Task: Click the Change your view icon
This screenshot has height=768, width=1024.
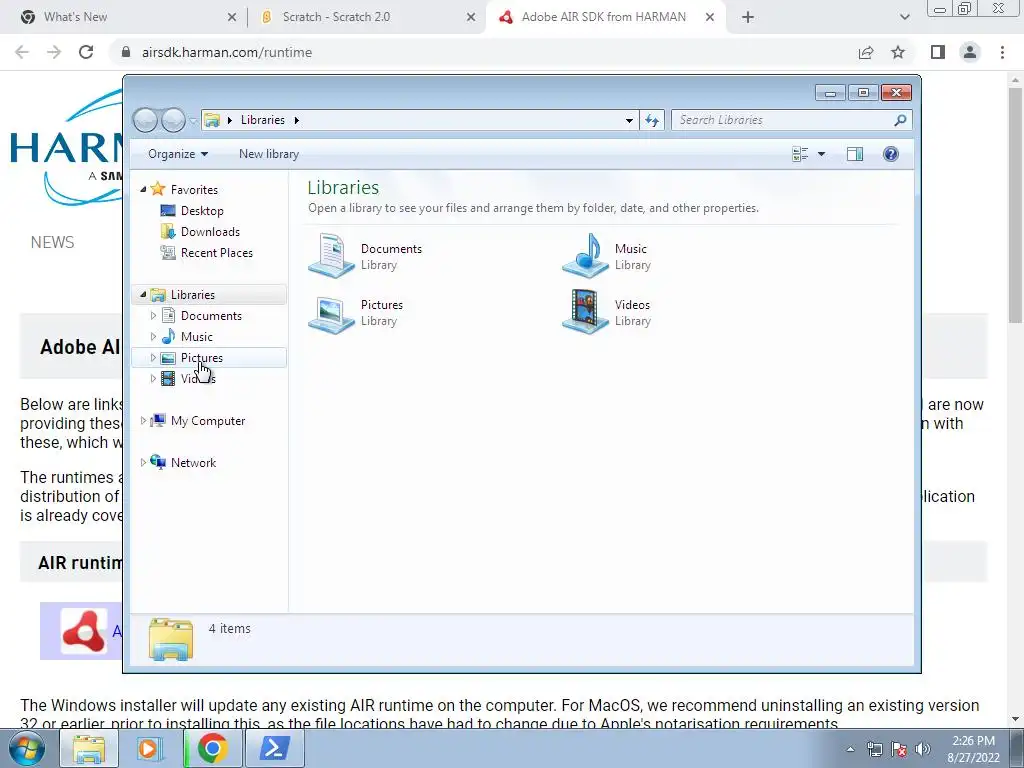Action: coord(800,154)
